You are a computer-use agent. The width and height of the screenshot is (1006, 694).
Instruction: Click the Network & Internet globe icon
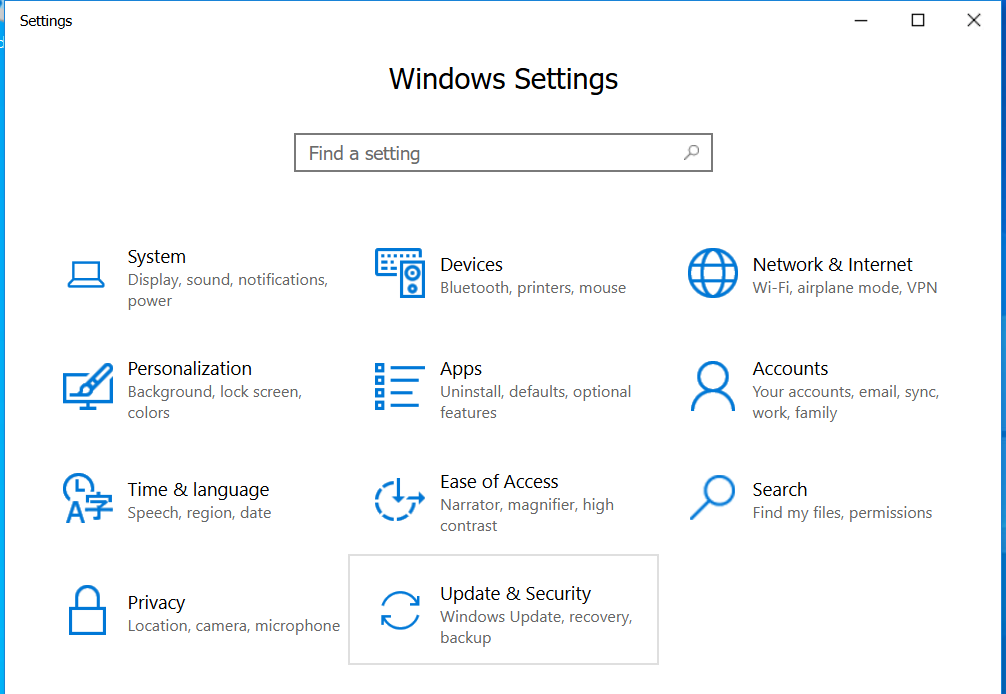pos(712,273)
